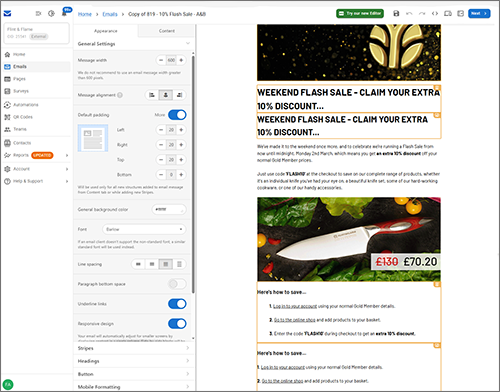
Task: Follow the Emails breadcrumb link
Action: click(x=110, y=14)
